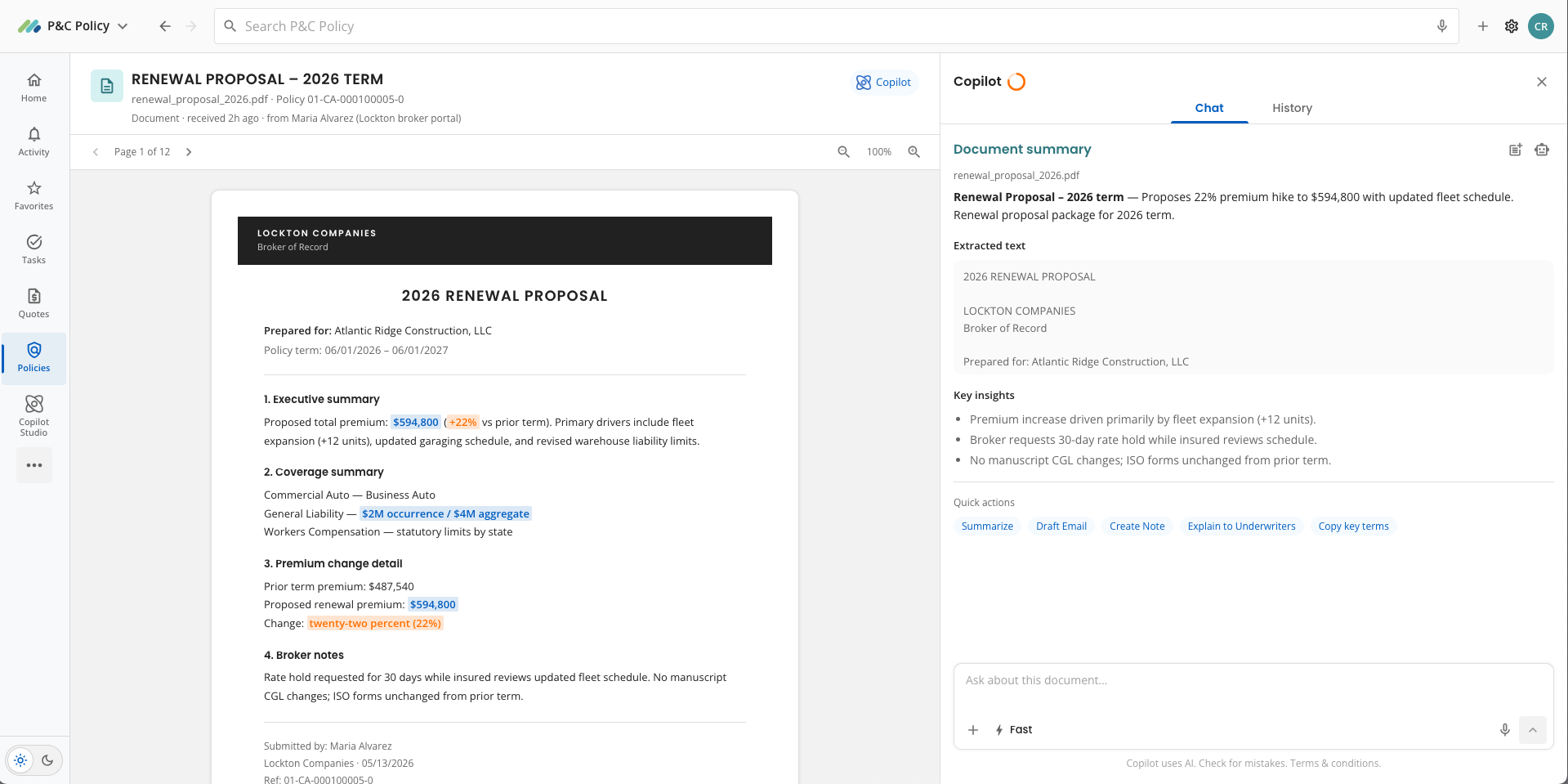Click the Summarize quick action
This screenshot has width=1568, height=784.
pos(987,526)
